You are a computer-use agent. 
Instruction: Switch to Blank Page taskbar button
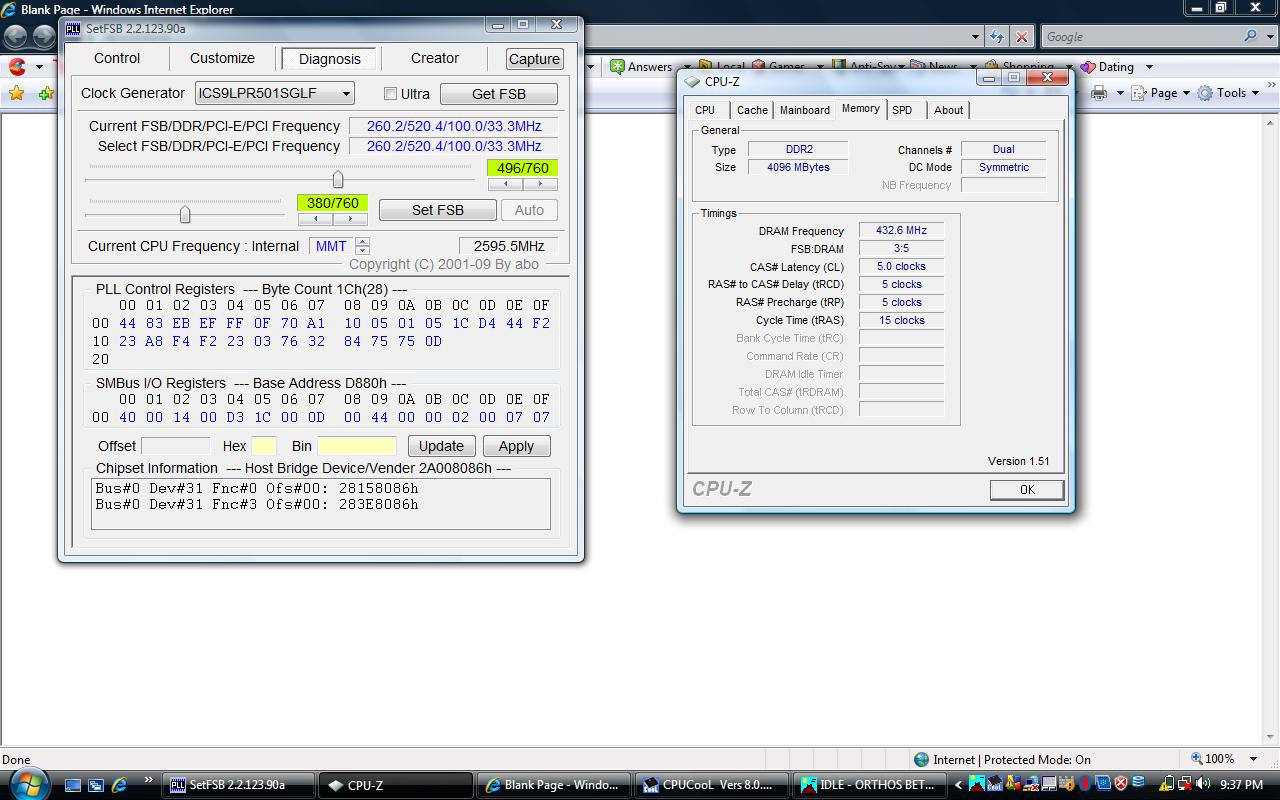(553, 785)
